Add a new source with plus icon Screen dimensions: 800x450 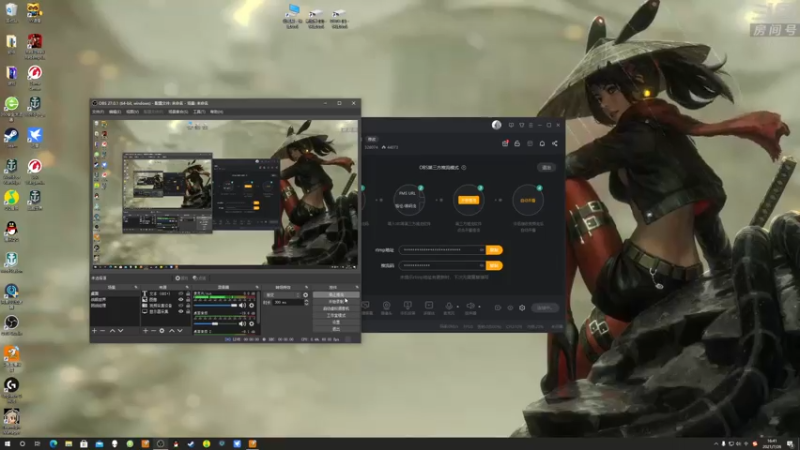(145, 331)
